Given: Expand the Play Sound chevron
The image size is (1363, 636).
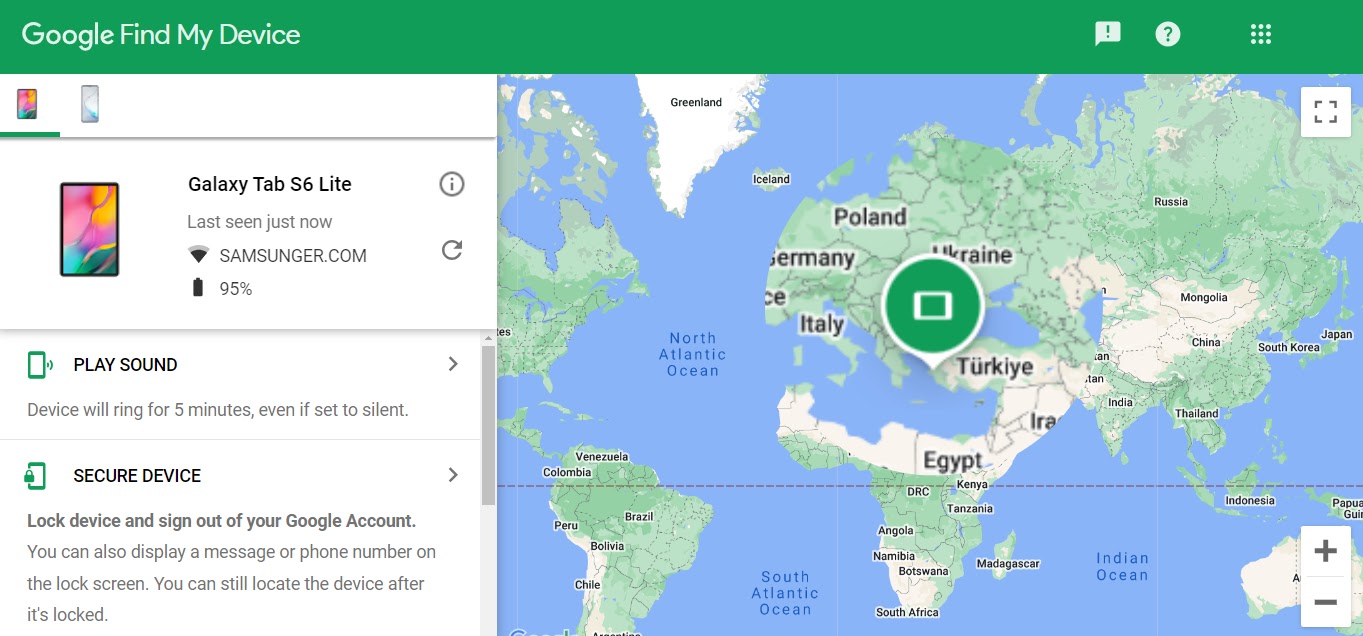Looking at the screenshot, I should click(x=453, y=364).
